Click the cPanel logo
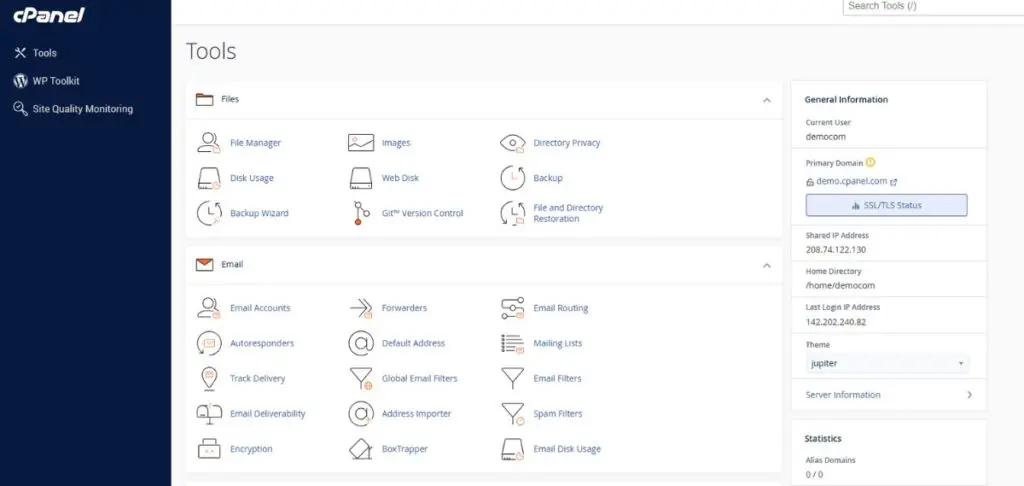Viewport: 1024px width, 486px height. tap(49, 15)
